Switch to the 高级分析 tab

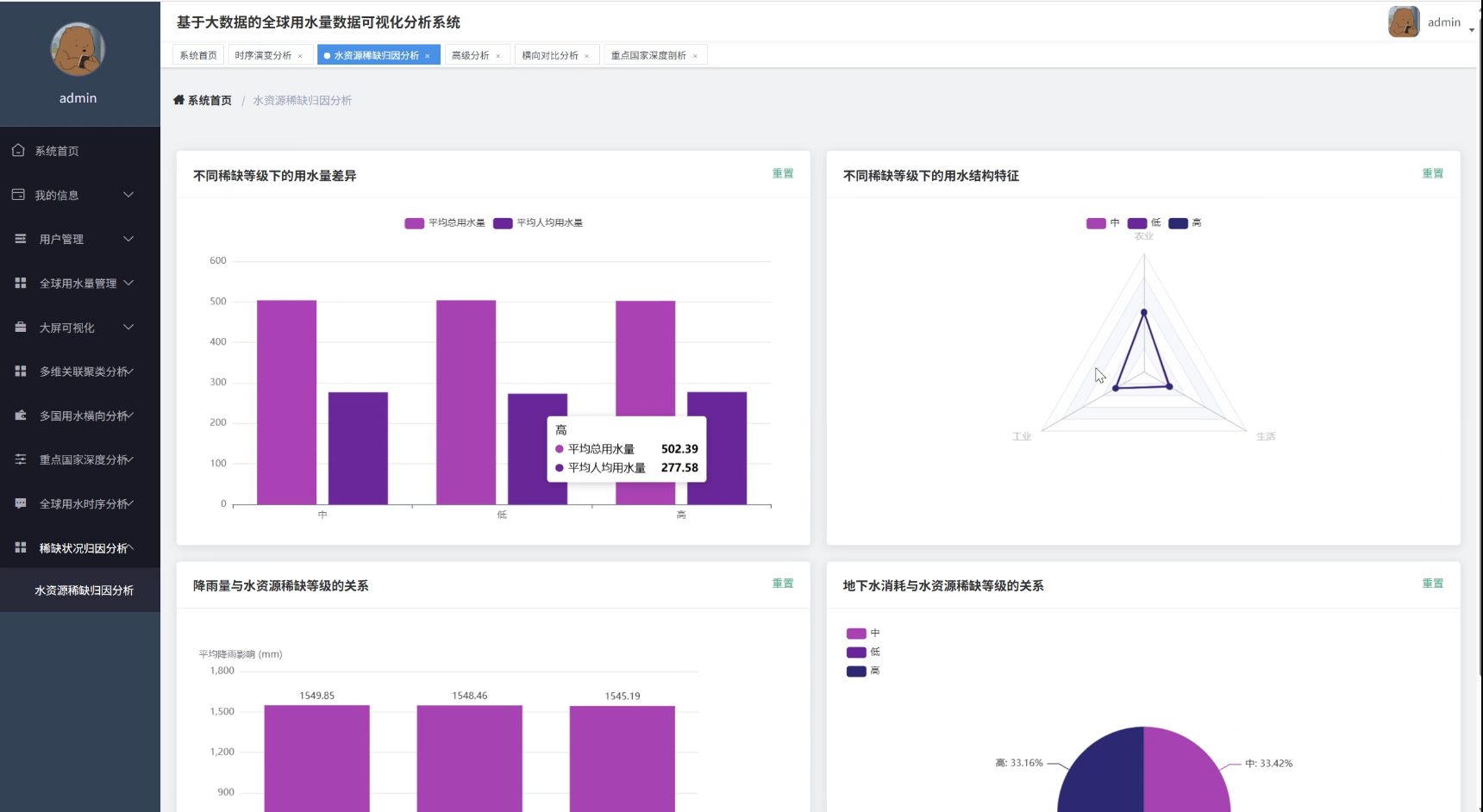(470, 55)
